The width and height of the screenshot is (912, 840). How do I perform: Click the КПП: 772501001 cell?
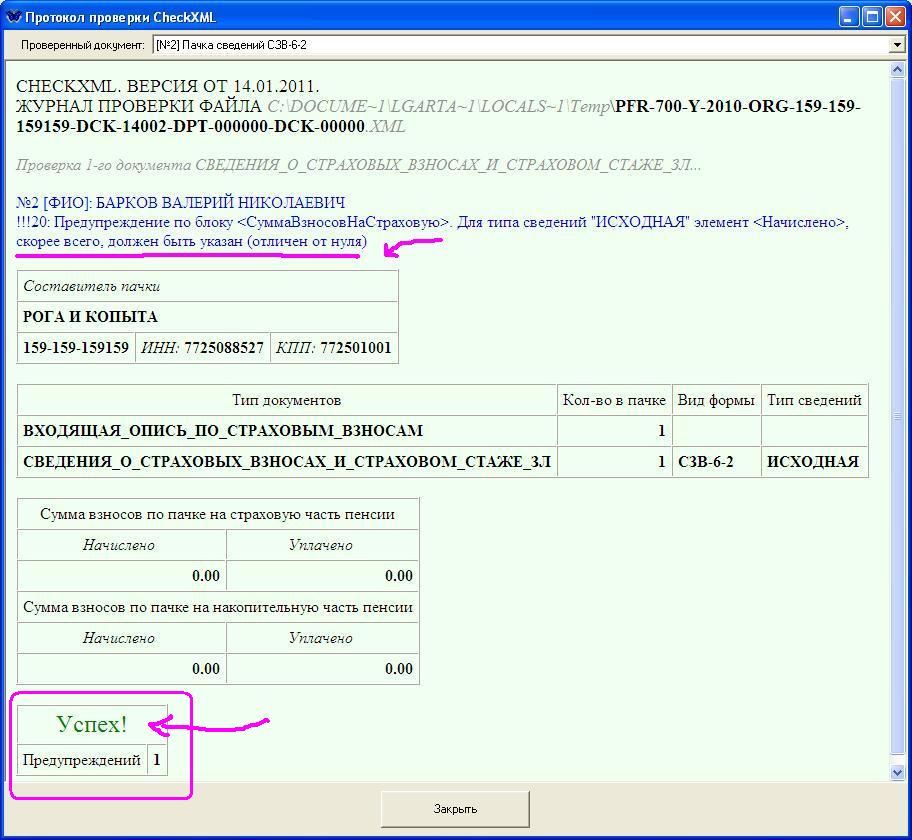tap(334, 348)
